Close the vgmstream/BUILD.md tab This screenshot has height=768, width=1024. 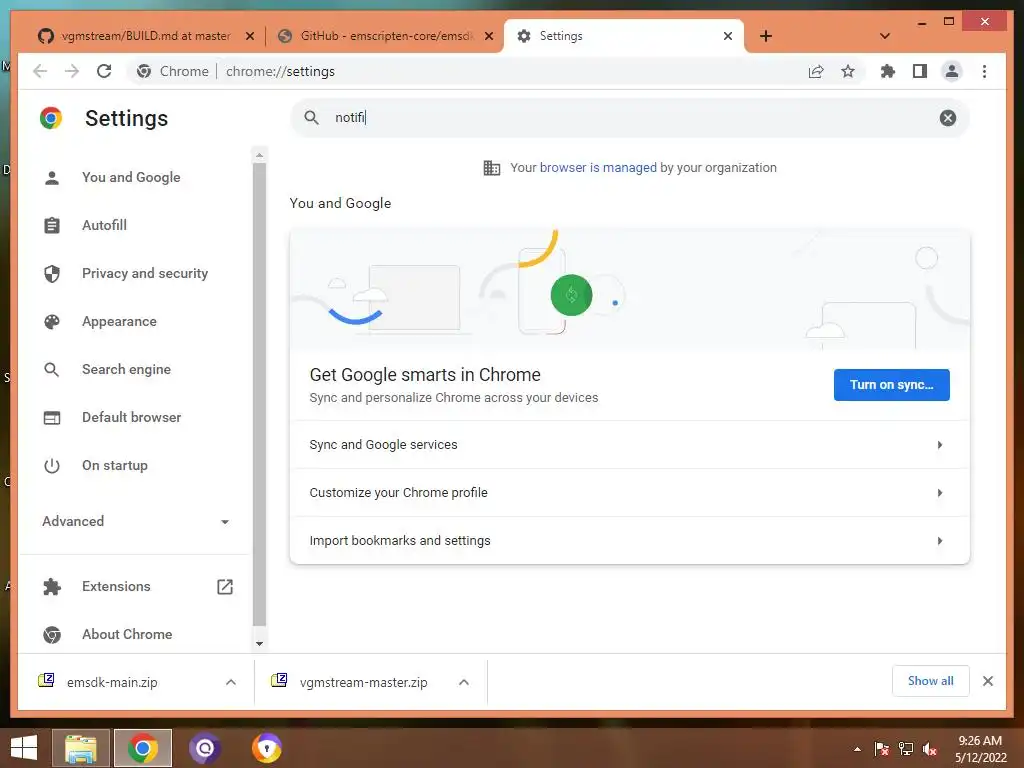click(249, 36)
